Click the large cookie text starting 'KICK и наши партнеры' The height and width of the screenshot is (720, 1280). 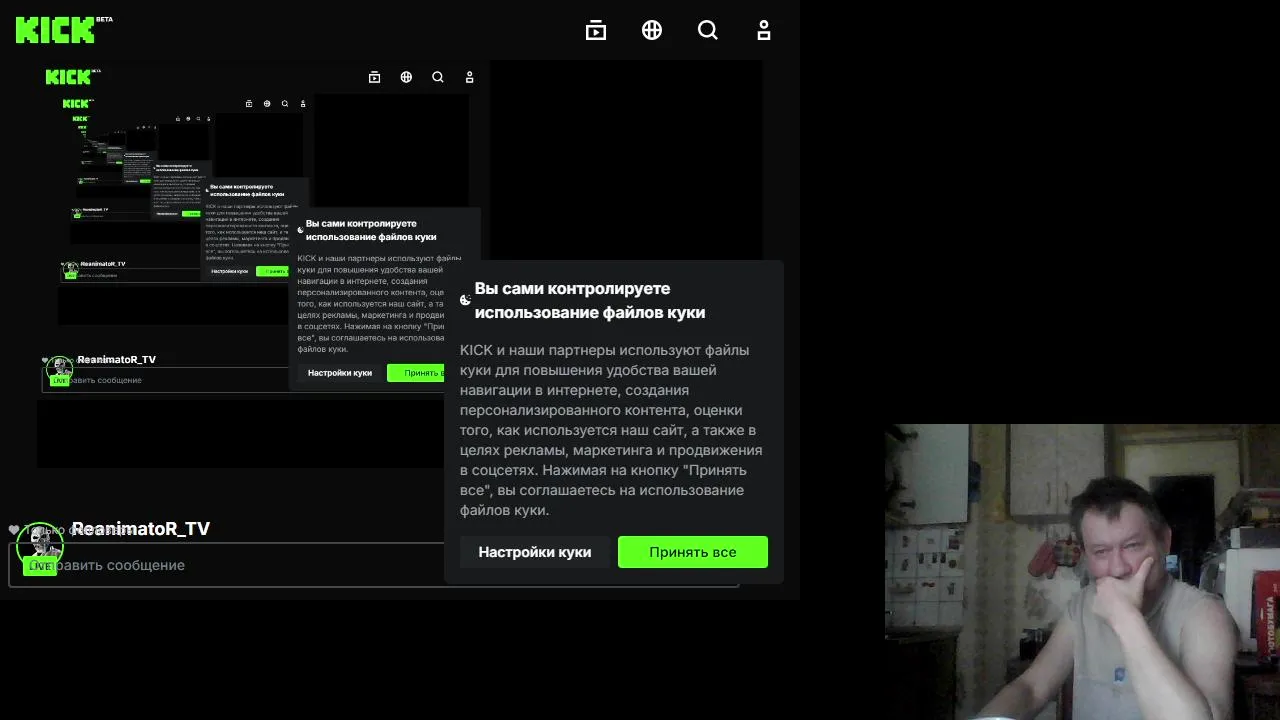[x=611, y=430]
